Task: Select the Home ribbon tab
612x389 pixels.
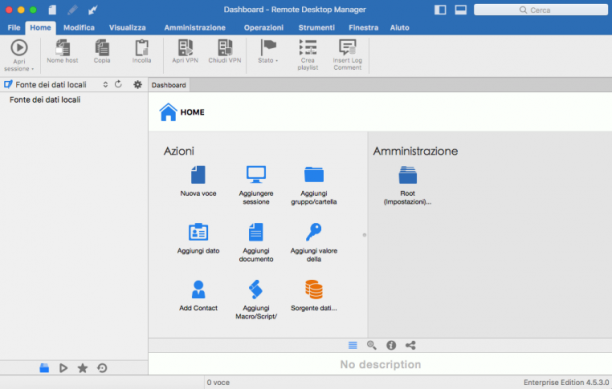Action: click(x=41, y=28)
